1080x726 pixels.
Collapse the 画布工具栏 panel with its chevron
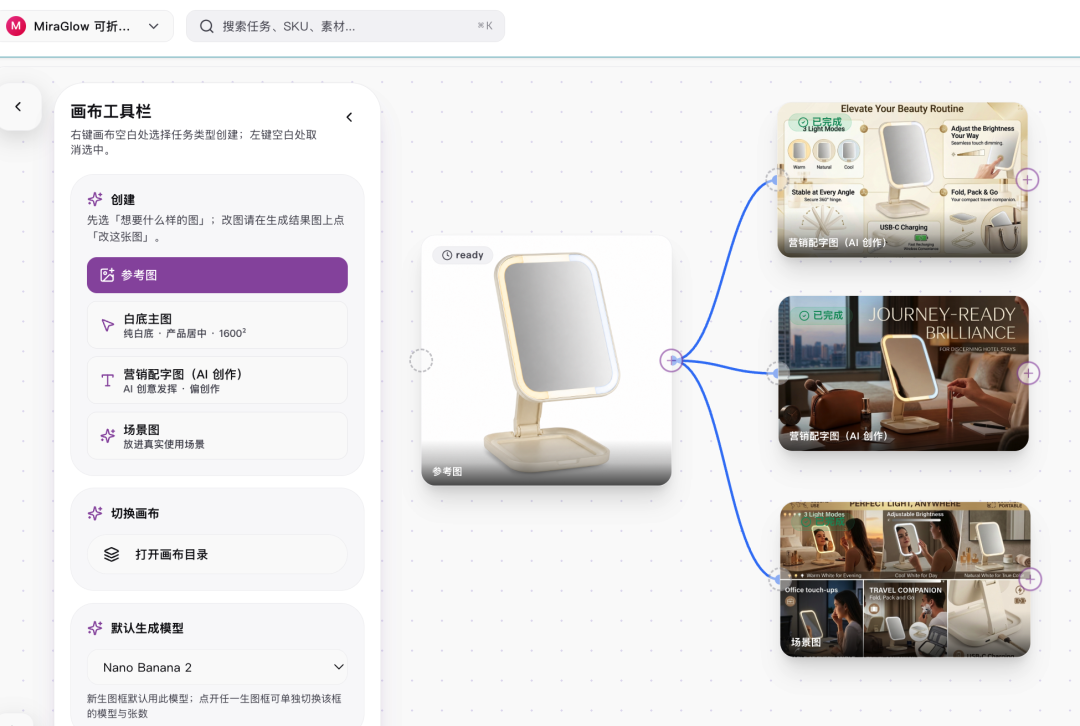pos(349,117)
